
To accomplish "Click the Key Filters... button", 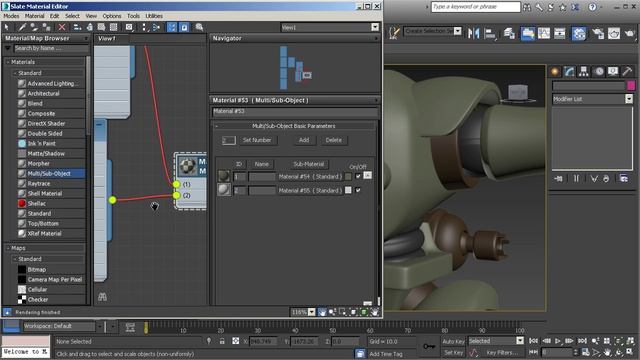I will point(502,352).
